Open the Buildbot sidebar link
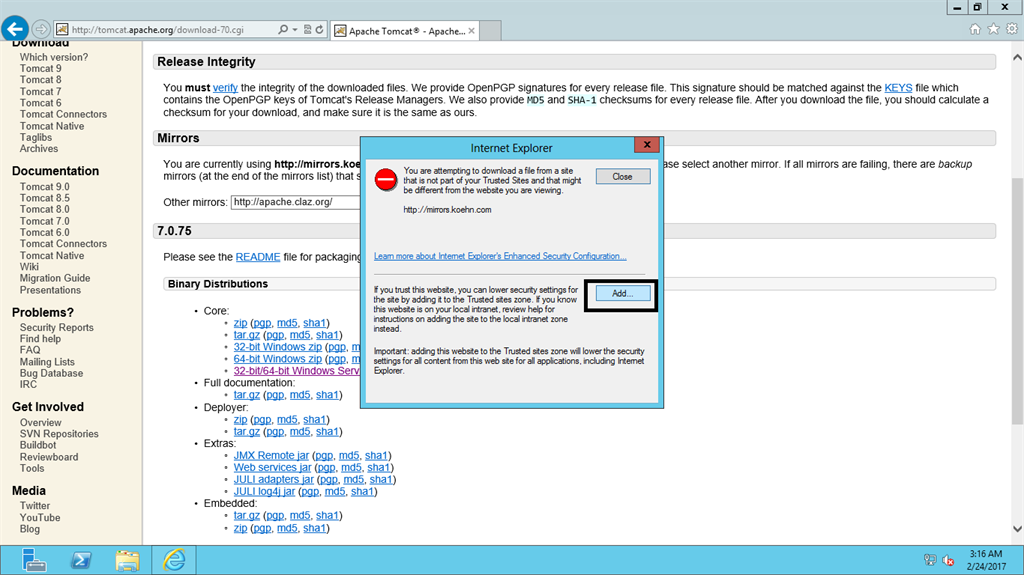The width and height of the screenshot is (1024, 575). tap(38, 446)
